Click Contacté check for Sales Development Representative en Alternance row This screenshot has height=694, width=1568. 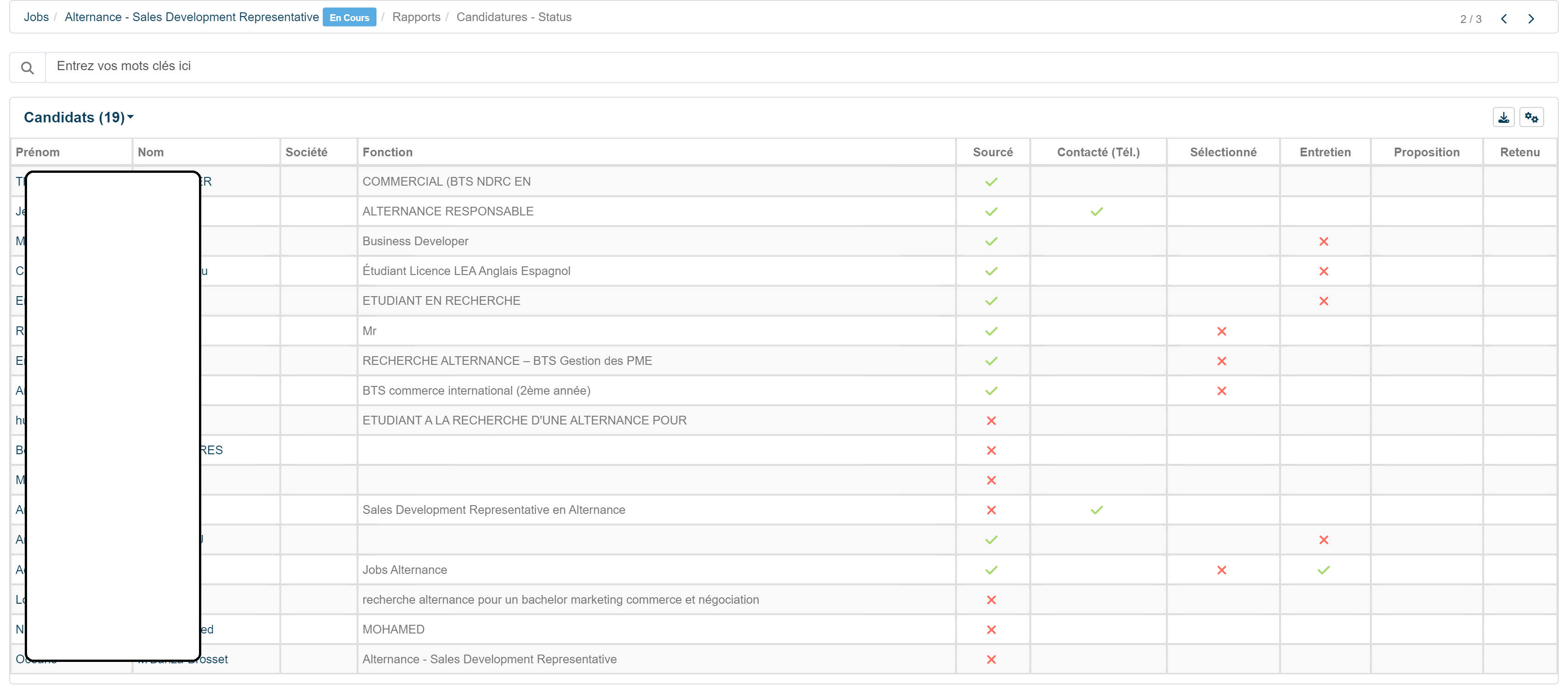[x=1097, y=511]
